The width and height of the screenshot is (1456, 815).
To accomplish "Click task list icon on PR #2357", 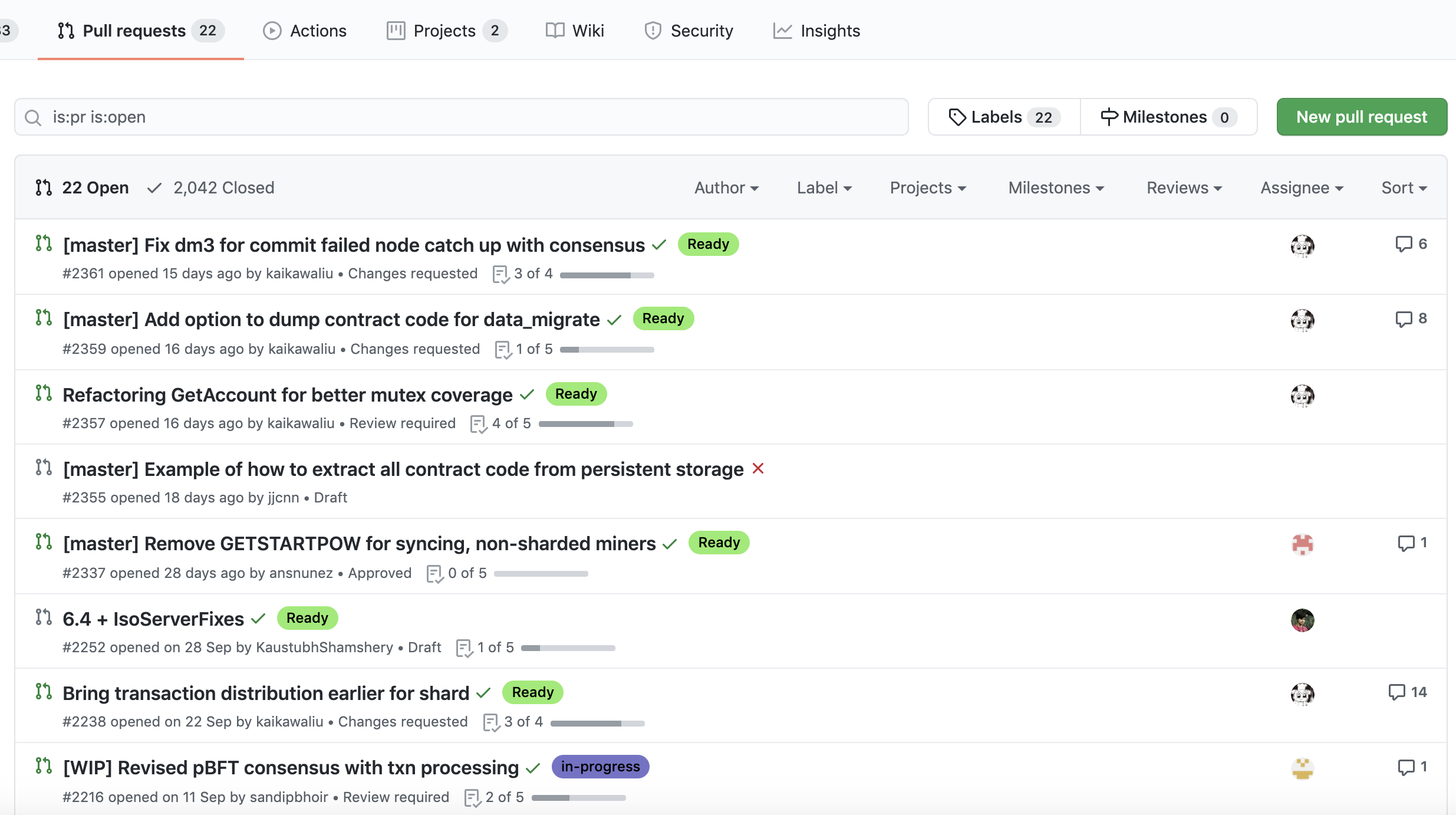I will click(x=478, y=423).
